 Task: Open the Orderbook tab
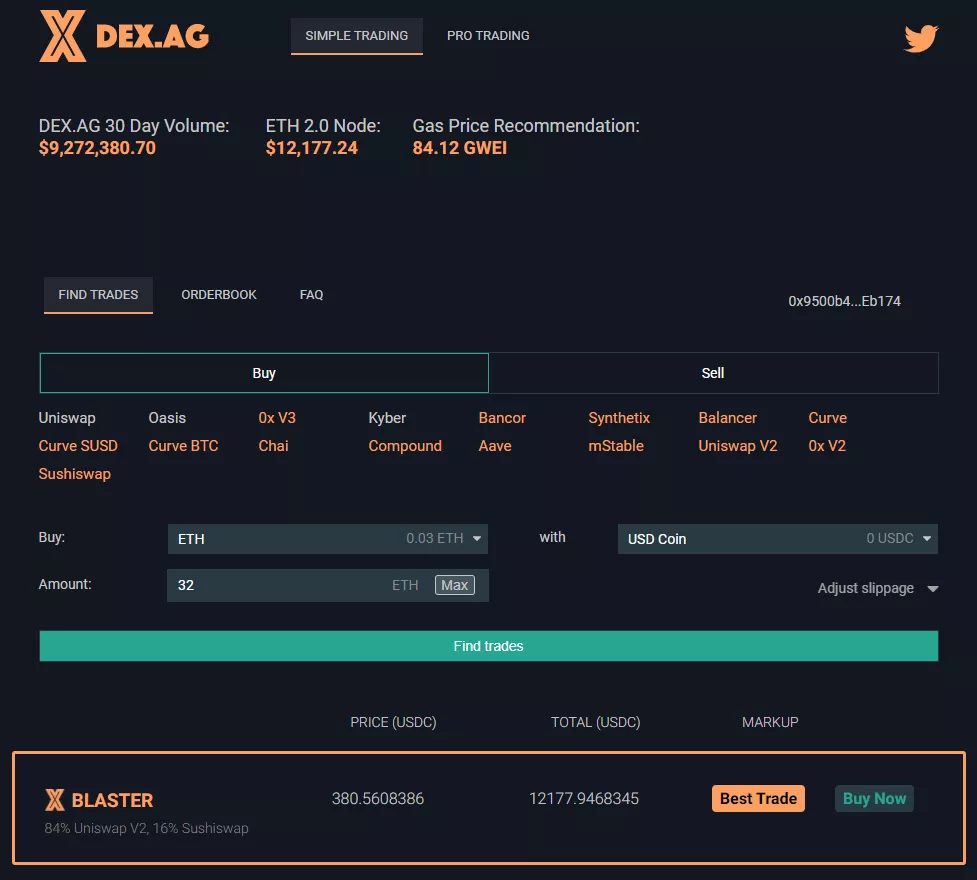219,294
